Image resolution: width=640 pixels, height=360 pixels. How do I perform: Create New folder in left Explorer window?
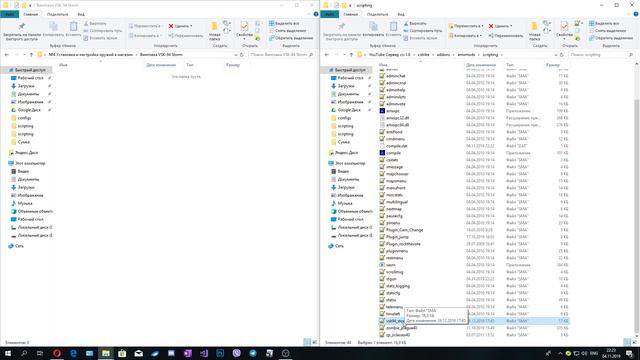click(215, 31)
